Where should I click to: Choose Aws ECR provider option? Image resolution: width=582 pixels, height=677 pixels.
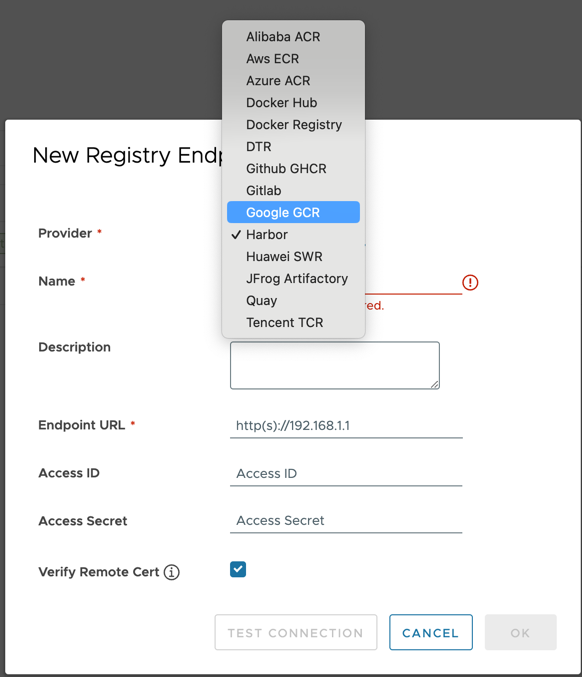click(293, 59)
